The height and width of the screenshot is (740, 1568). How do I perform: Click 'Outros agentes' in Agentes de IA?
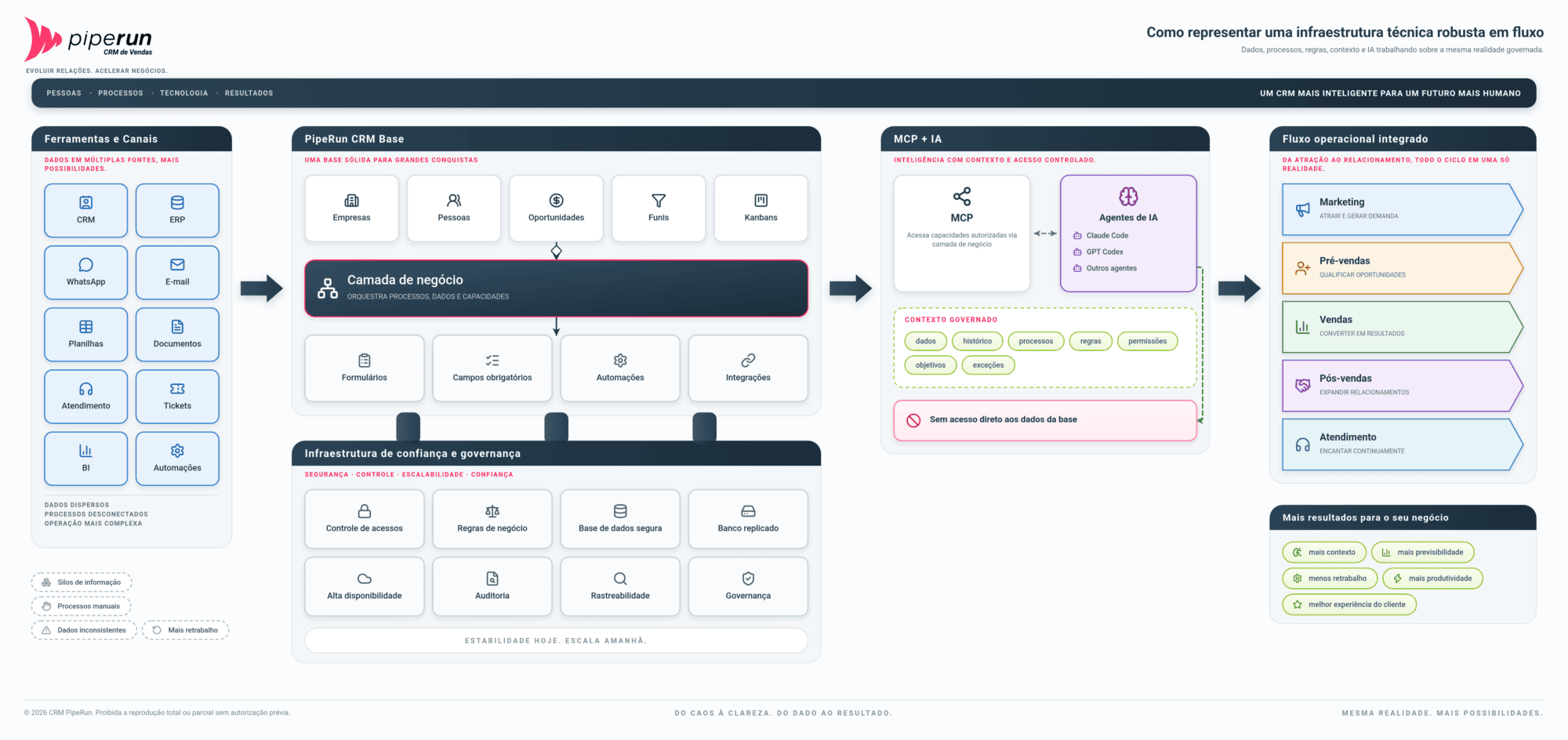point(1112,269)
